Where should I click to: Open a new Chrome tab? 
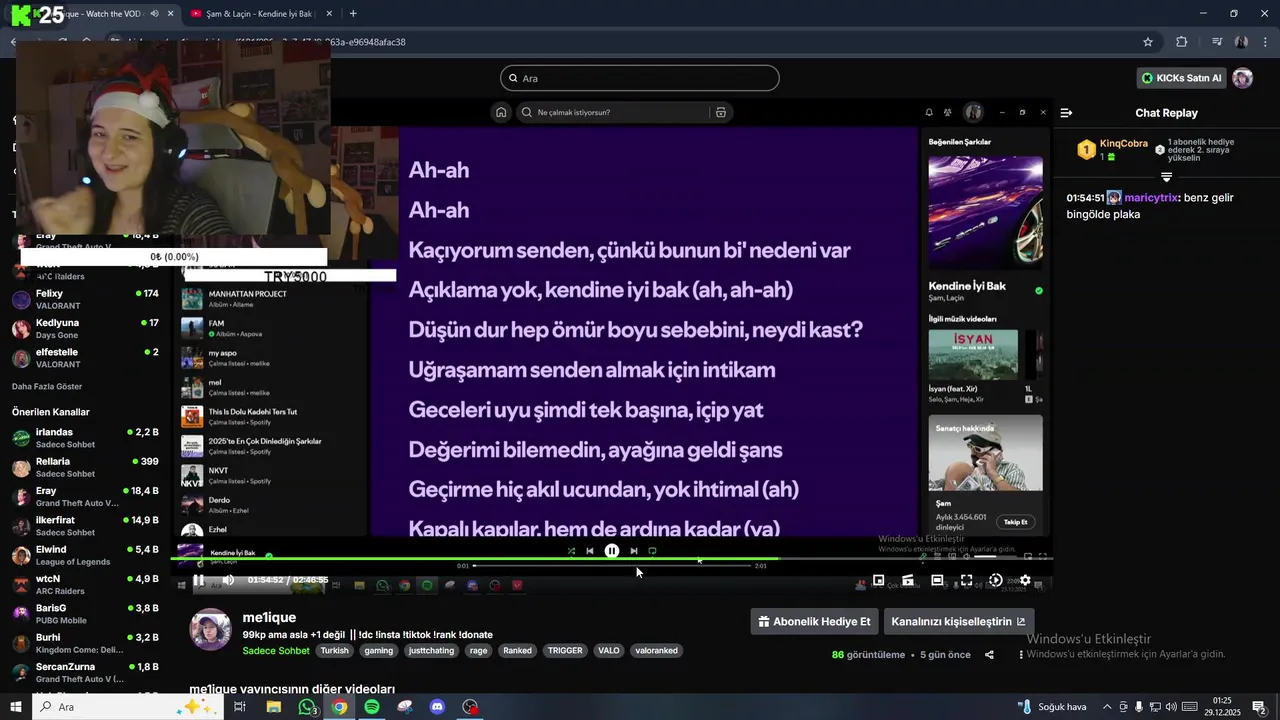click(x=353, y=14)
